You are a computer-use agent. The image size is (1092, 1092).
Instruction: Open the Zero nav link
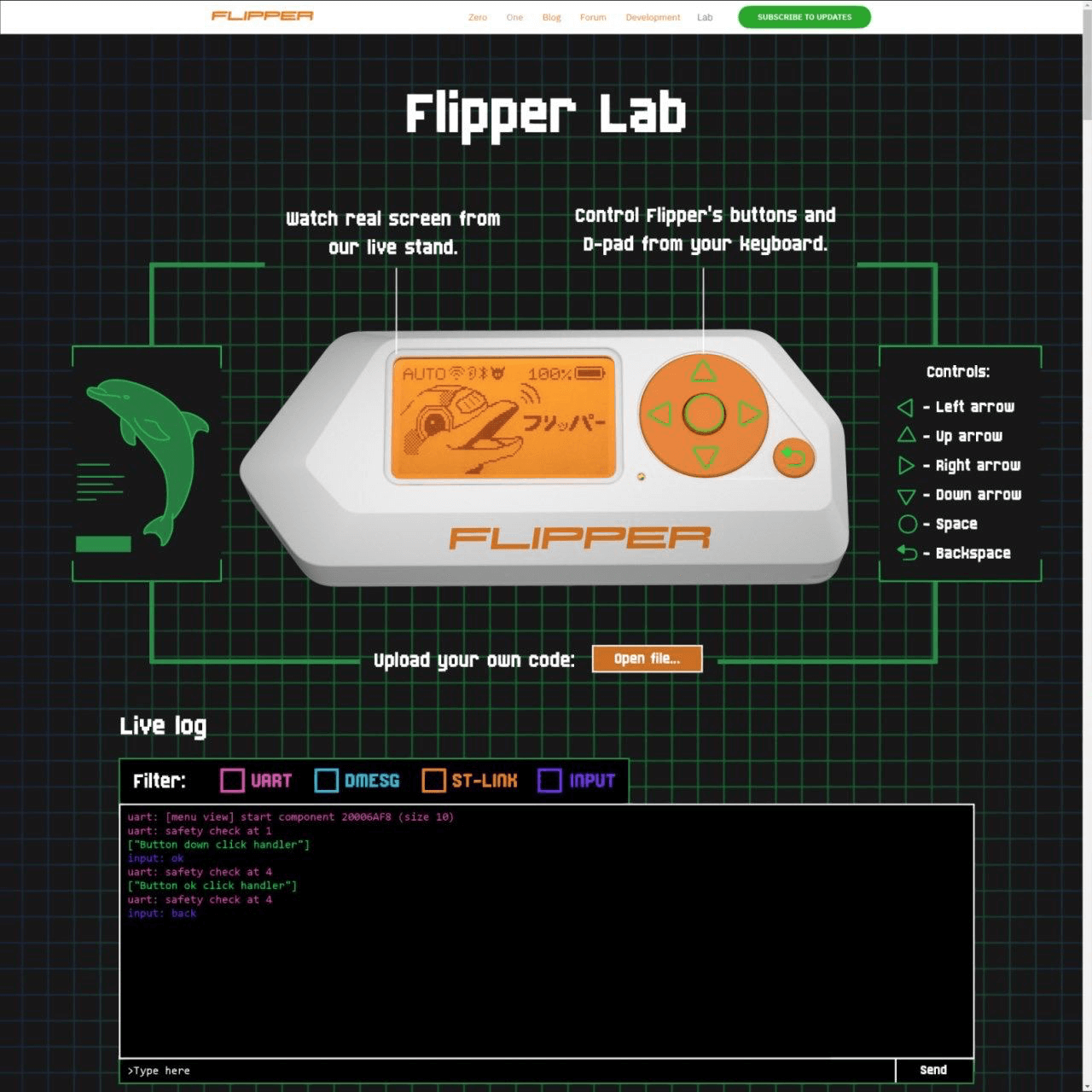[x=478, y=17]
